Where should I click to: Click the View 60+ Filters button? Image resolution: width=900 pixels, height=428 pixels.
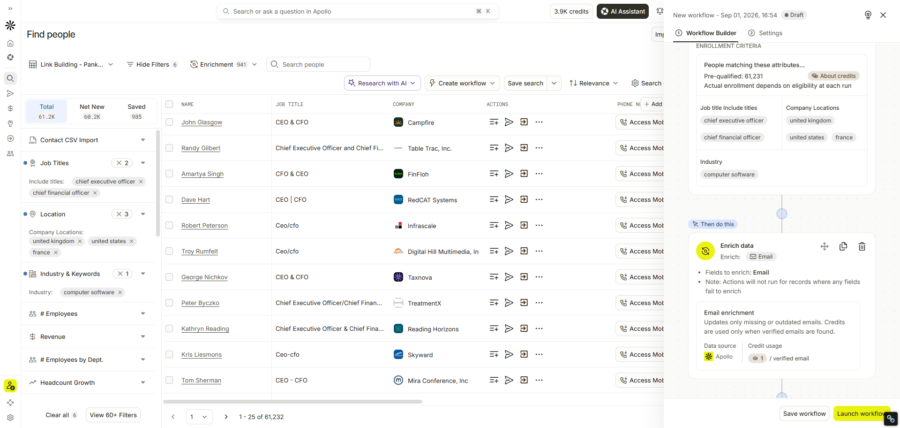113,415
